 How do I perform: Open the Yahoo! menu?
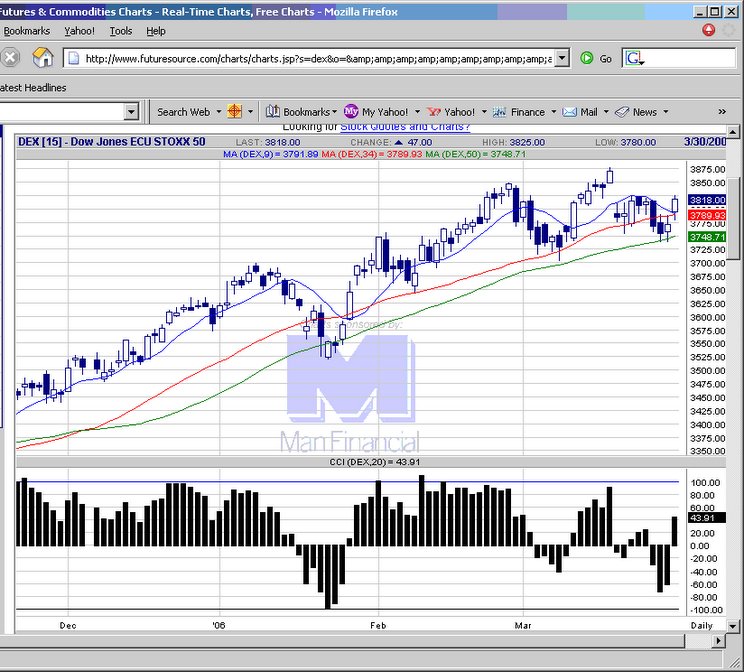tap(79, 31)
